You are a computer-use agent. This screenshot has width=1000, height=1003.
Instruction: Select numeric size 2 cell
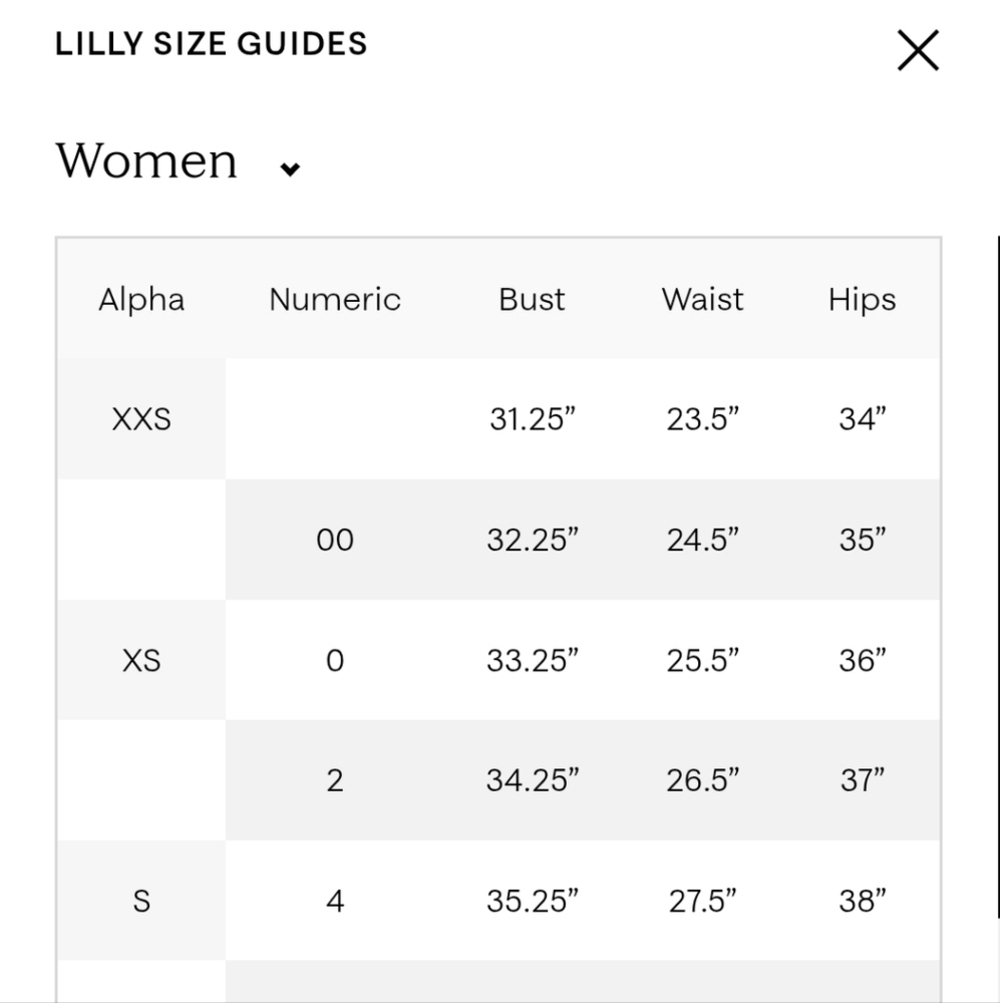(335, 780)
